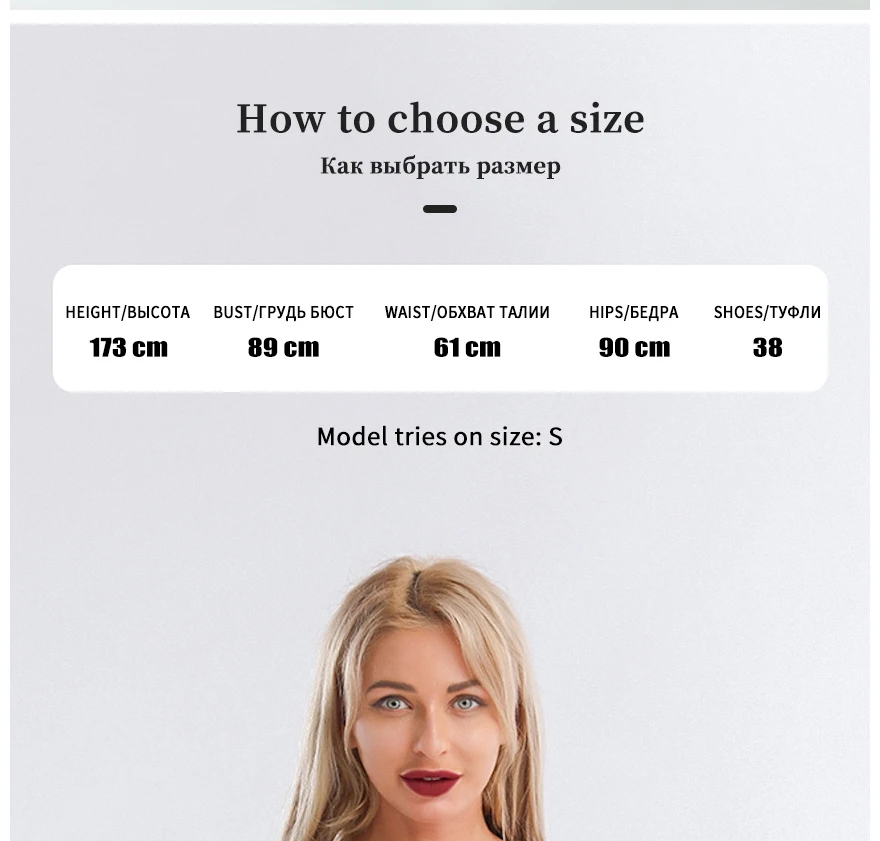Click the HIPS/БЕДРА label

pos(634,312)
